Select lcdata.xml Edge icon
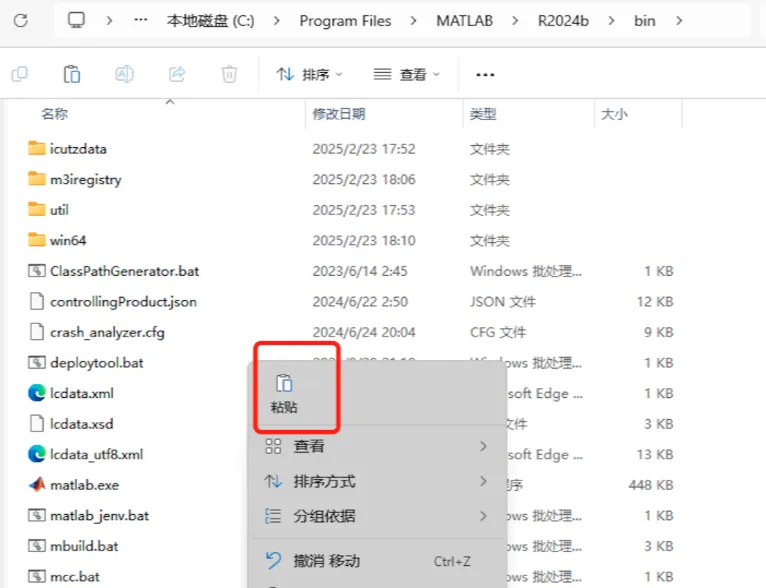 pos(37,393)
